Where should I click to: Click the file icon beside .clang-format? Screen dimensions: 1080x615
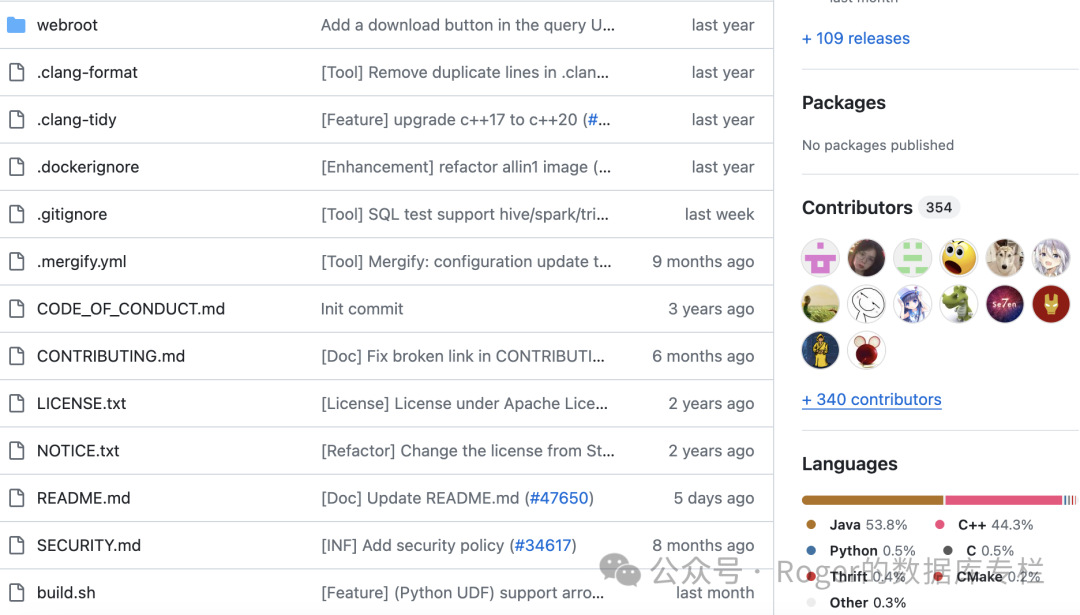tap(16, 72)
